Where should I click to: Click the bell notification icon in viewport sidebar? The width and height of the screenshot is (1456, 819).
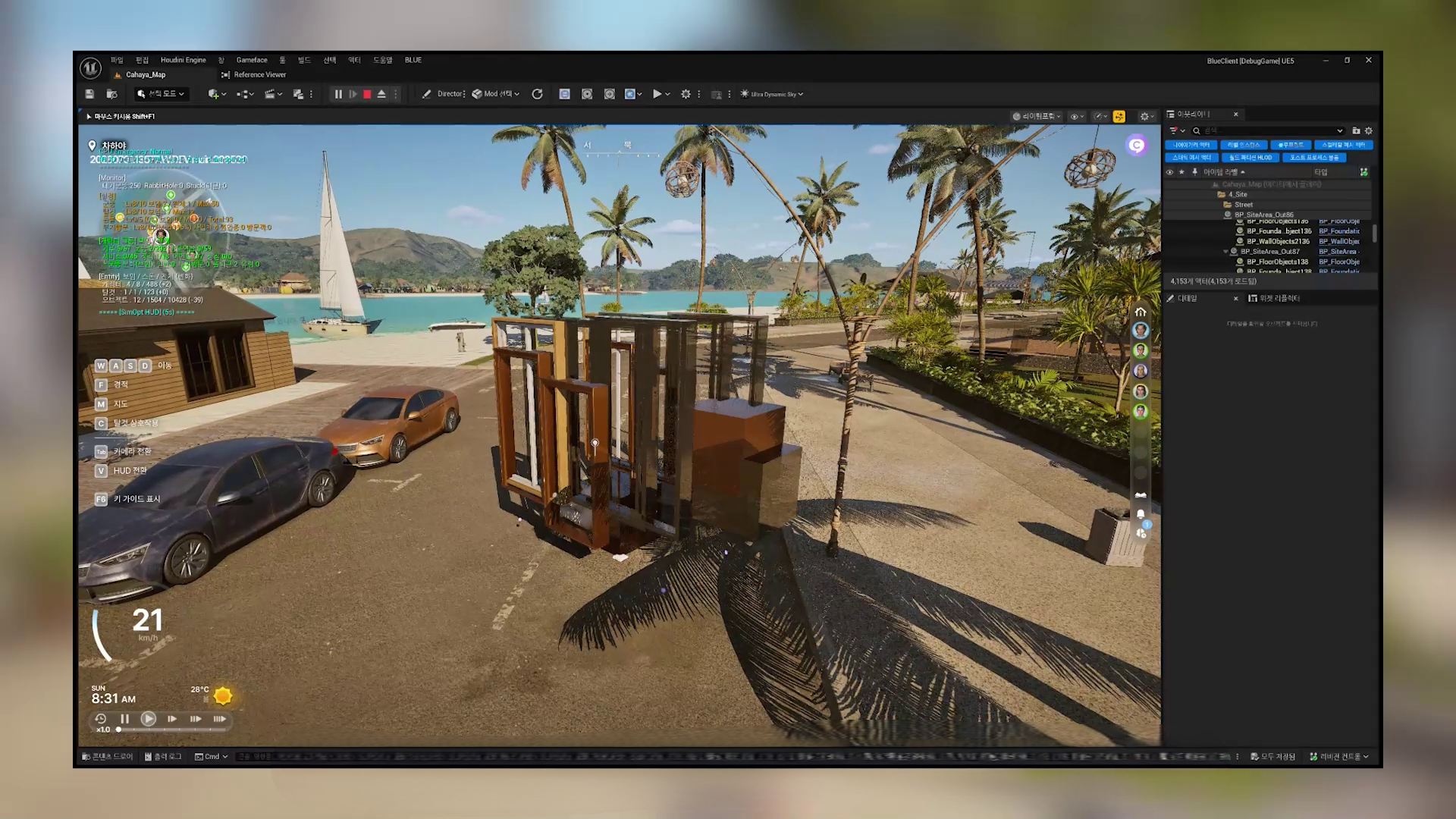[1141, 514]
